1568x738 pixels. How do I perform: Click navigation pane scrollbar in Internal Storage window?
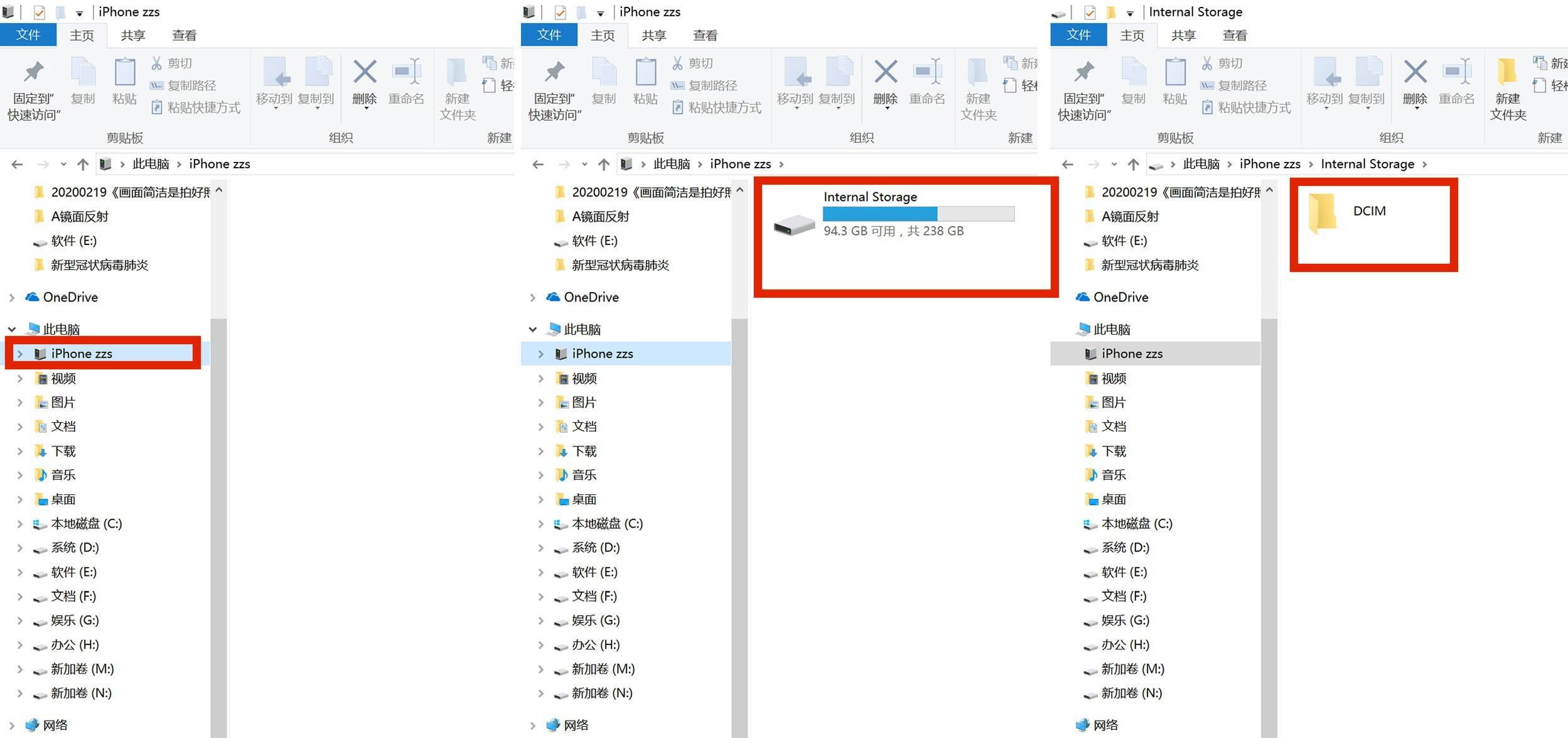1269,528
